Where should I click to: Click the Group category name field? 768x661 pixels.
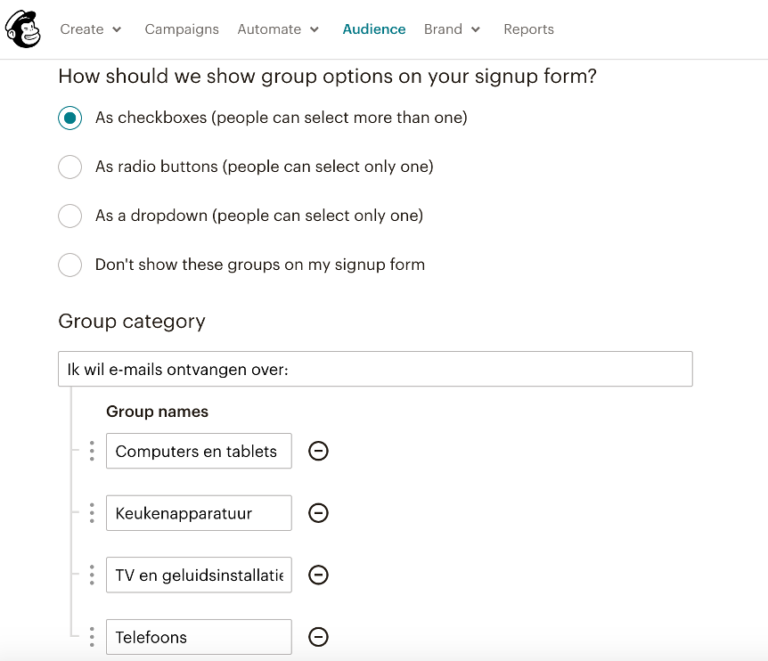click(x=375, y=369)
